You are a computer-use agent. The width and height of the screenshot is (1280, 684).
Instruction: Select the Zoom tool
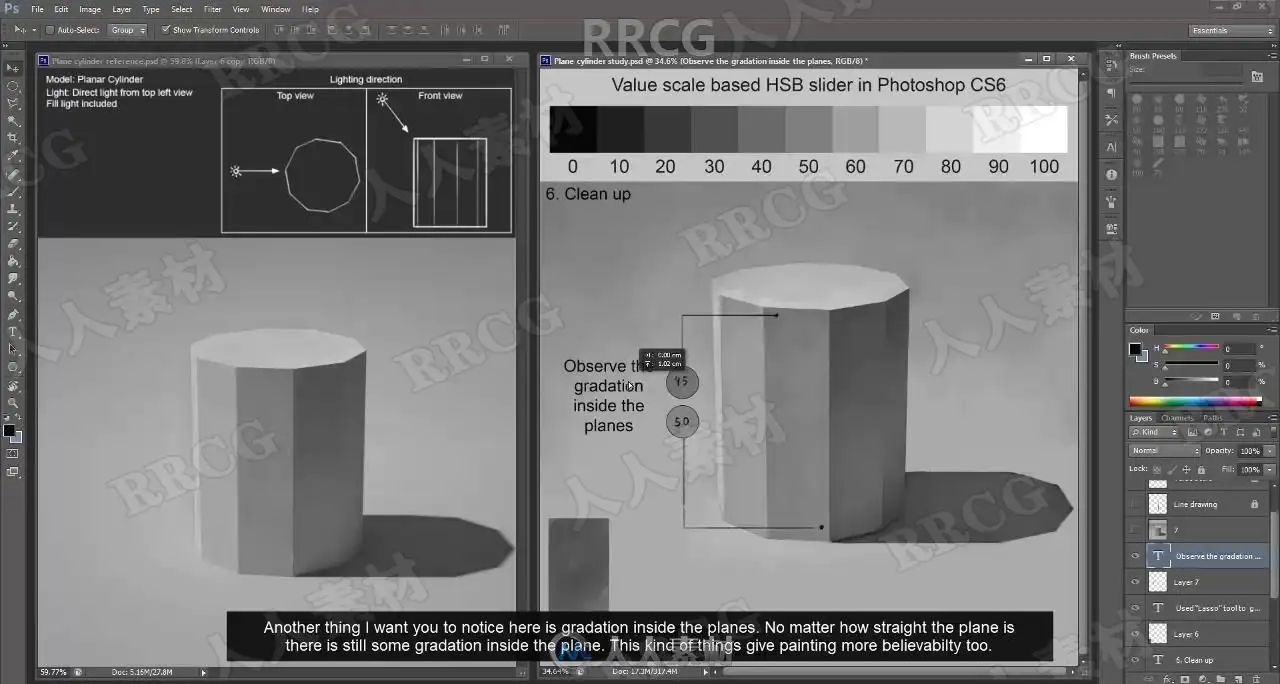pos(13,403)
